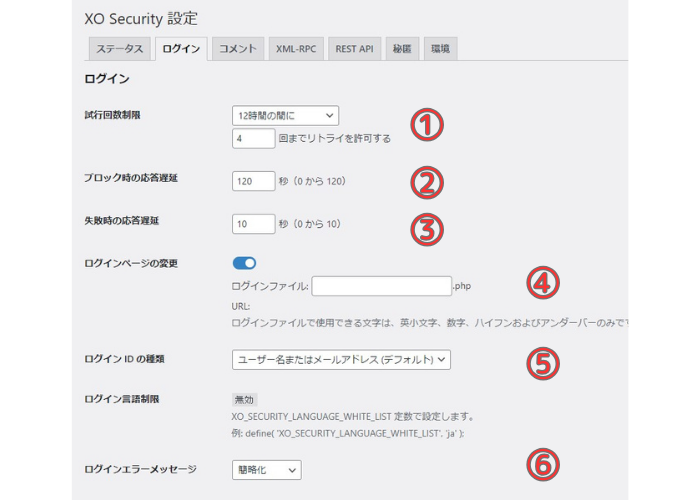Click the 失敗時の応答遅延 seconds field

[x=254, y=224]
